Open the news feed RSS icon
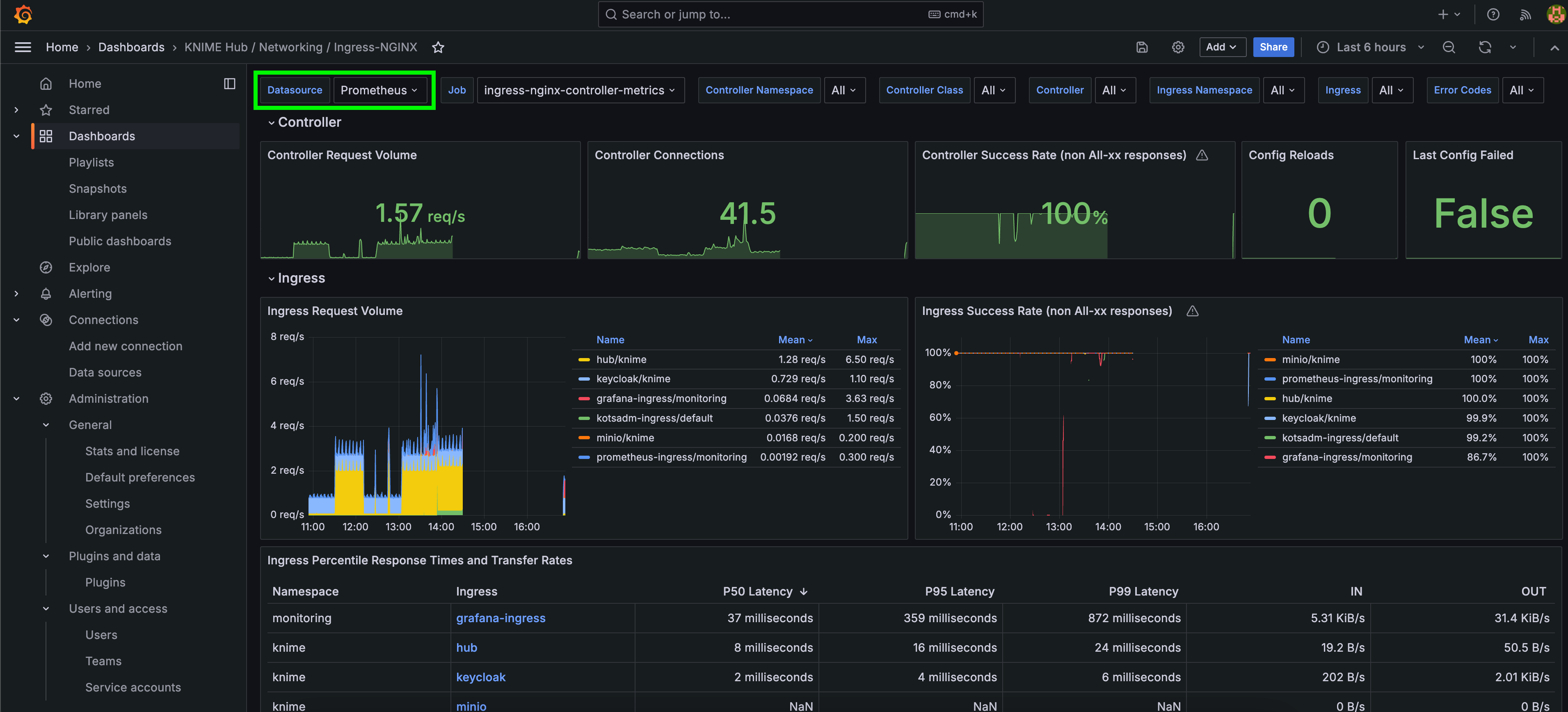This screenshot has width=1568, height=712. click(x=1525, y=14)
